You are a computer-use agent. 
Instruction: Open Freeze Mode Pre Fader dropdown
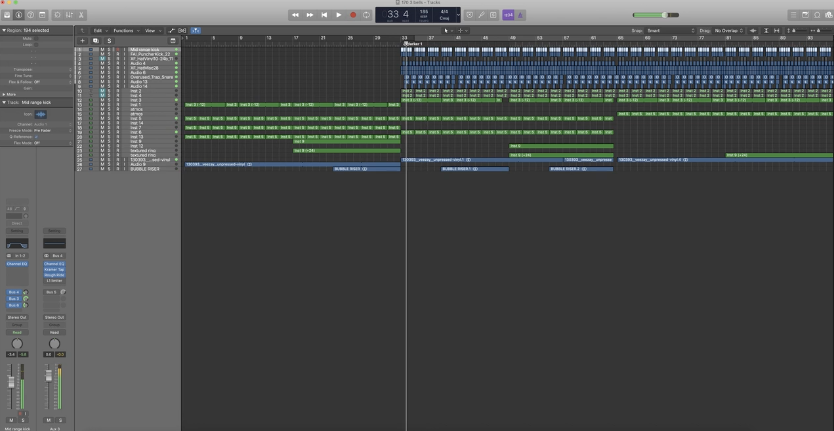tap(52, 130)
